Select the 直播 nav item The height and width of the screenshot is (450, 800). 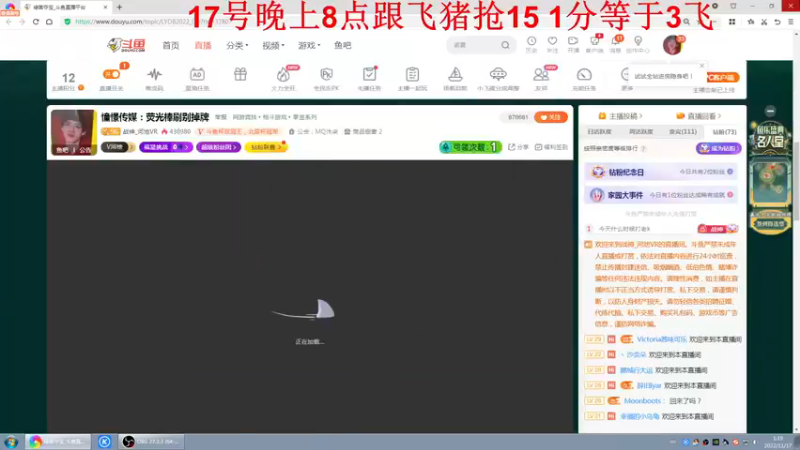coord(203,45)
